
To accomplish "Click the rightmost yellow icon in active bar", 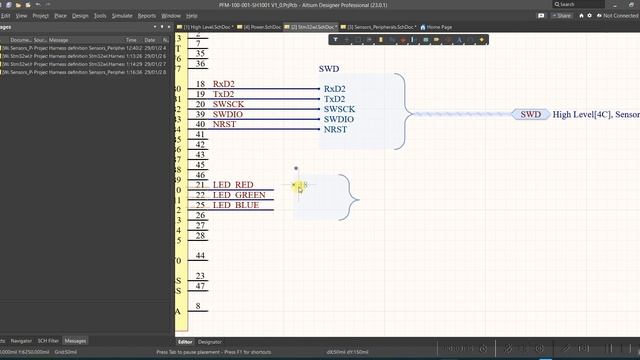I will click(x=482, y=40).
